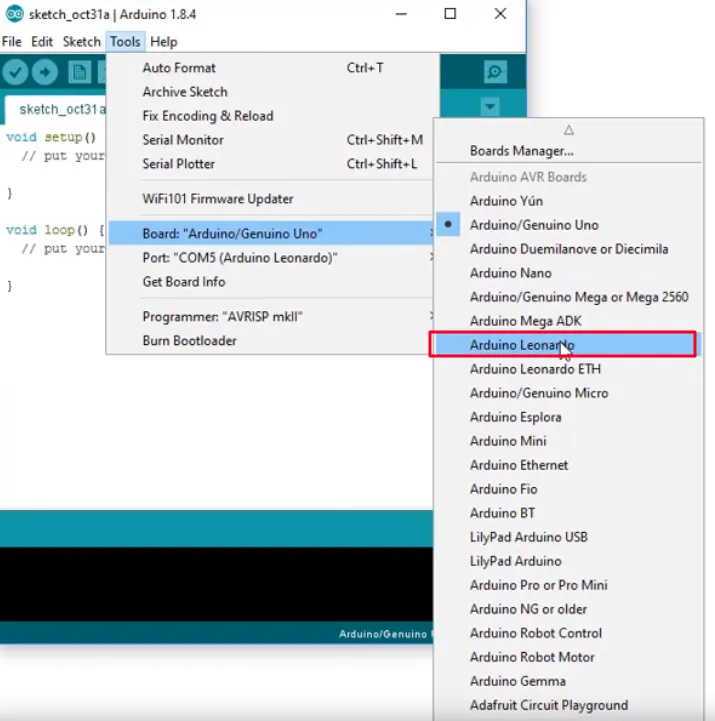
Task: Open the Edit menu
Action: click(x=42, y=42)
